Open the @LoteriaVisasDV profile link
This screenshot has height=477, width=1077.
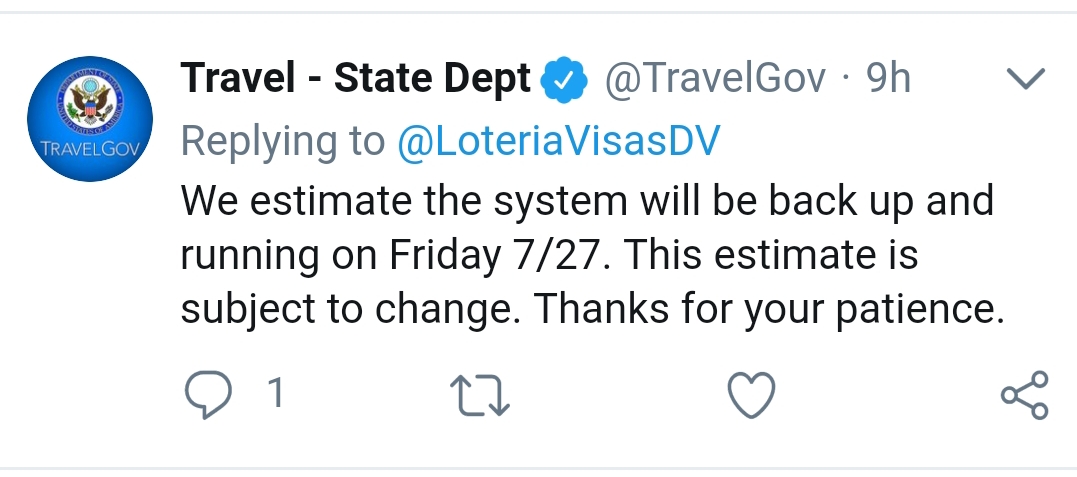tap(558, 141)
